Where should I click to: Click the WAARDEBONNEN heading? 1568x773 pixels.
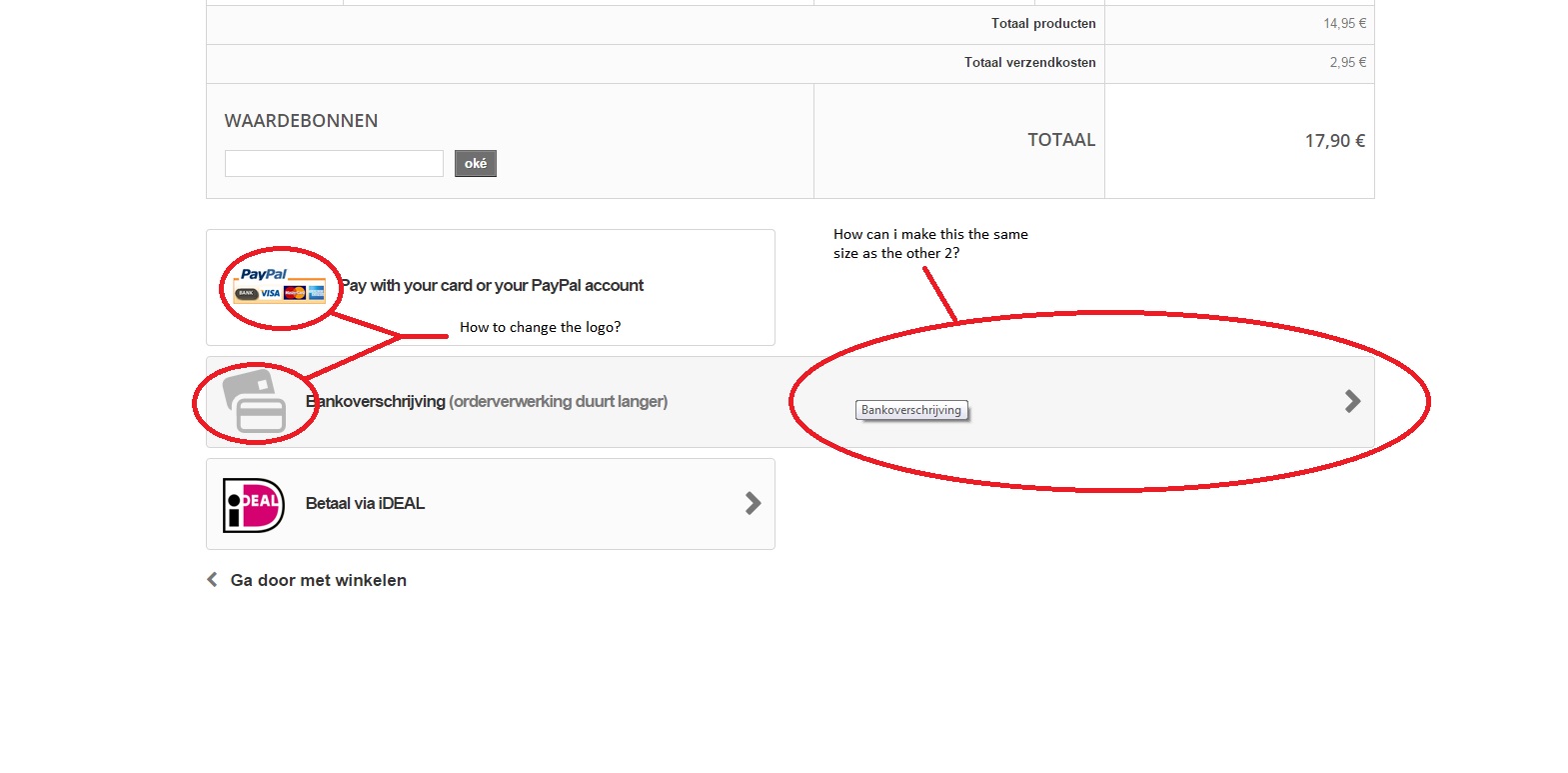[x=301, y=121]
